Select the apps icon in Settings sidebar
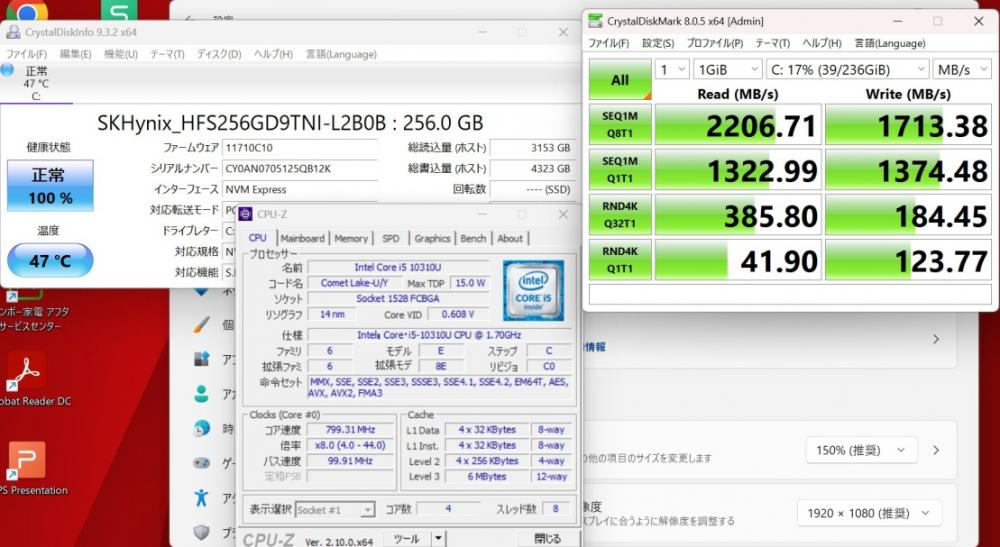The height and width of the screenshot is (547, 1000). tap(202, 360)
